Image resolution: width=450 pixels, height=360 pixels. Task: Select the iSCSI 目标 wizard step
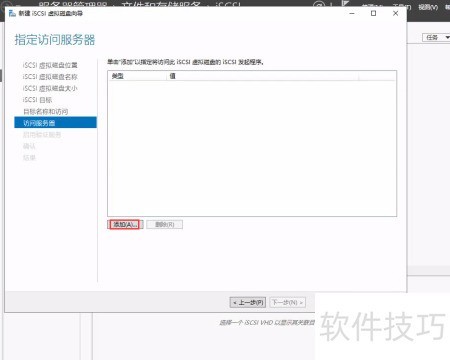[x=37, y=100]
